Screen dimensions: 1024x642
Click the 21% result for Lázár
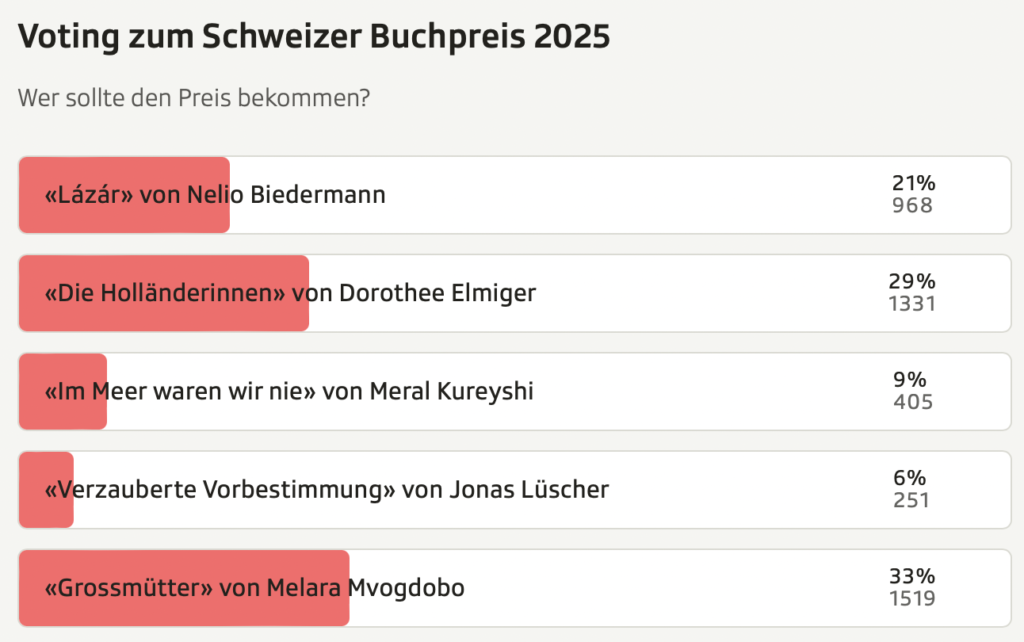913,183
